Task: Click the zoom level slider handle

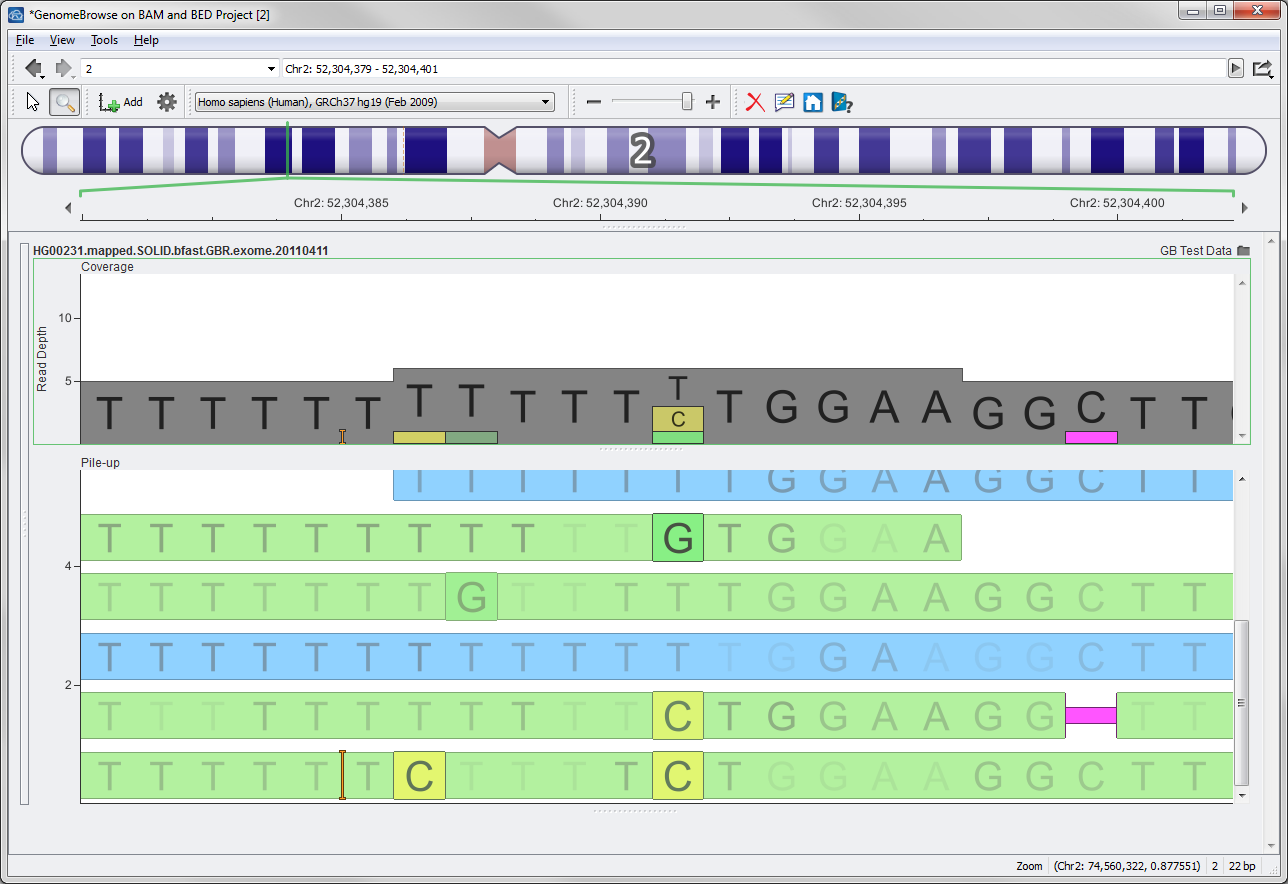Action: pos(687,102)
